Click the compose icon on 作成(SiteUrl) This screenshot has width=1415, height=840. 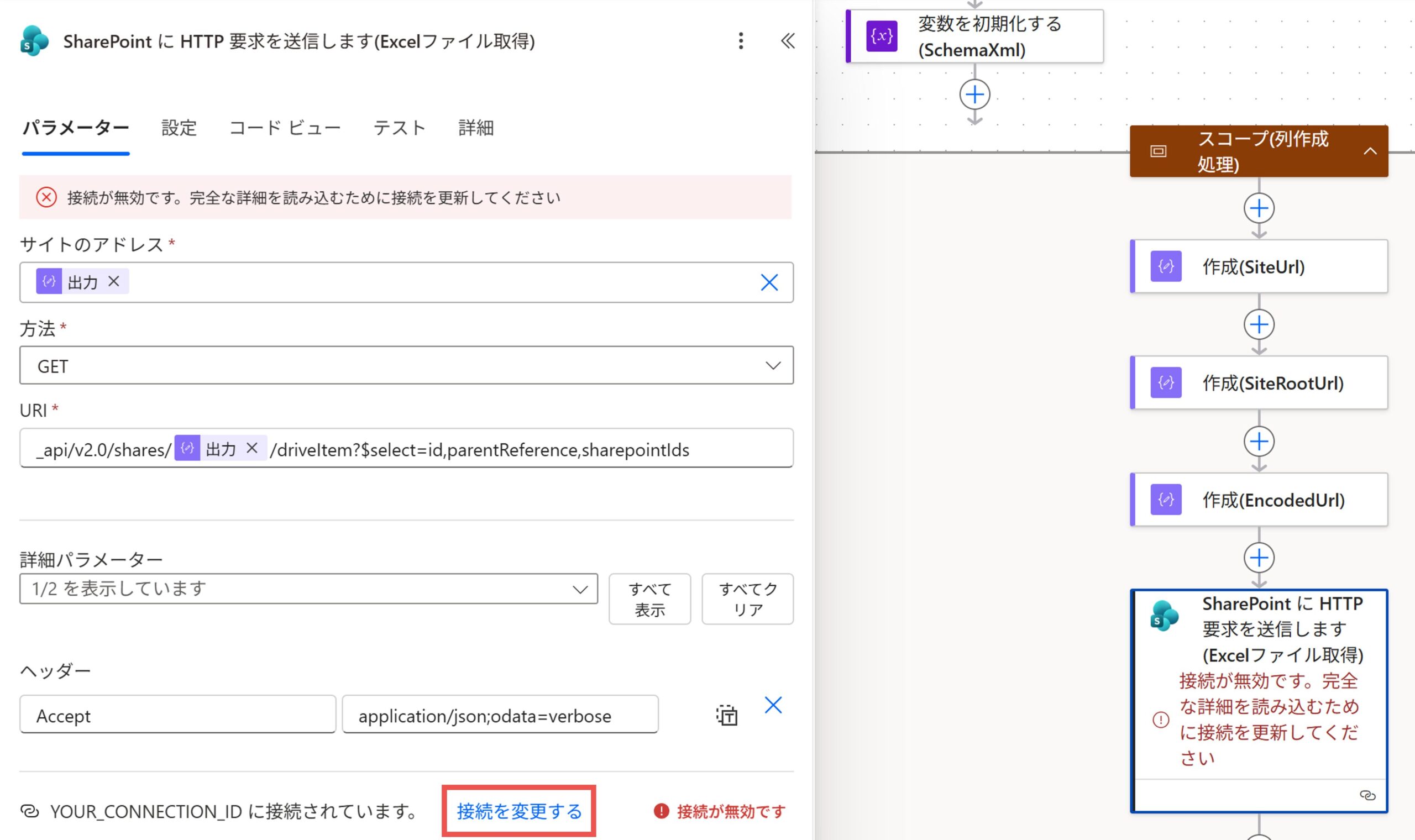tap(1166, 266)
